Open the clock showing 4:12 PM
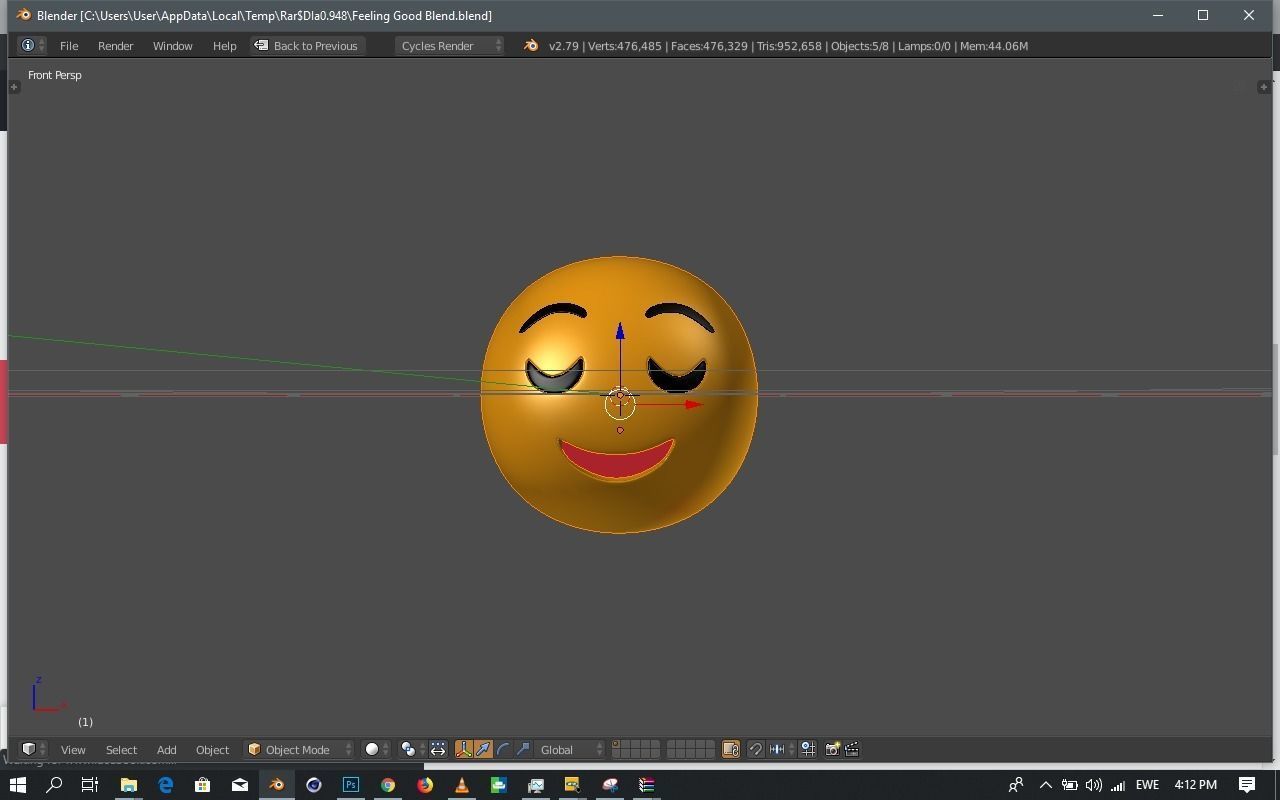Screen dimensions: 1280x800 click(1195, 785)
